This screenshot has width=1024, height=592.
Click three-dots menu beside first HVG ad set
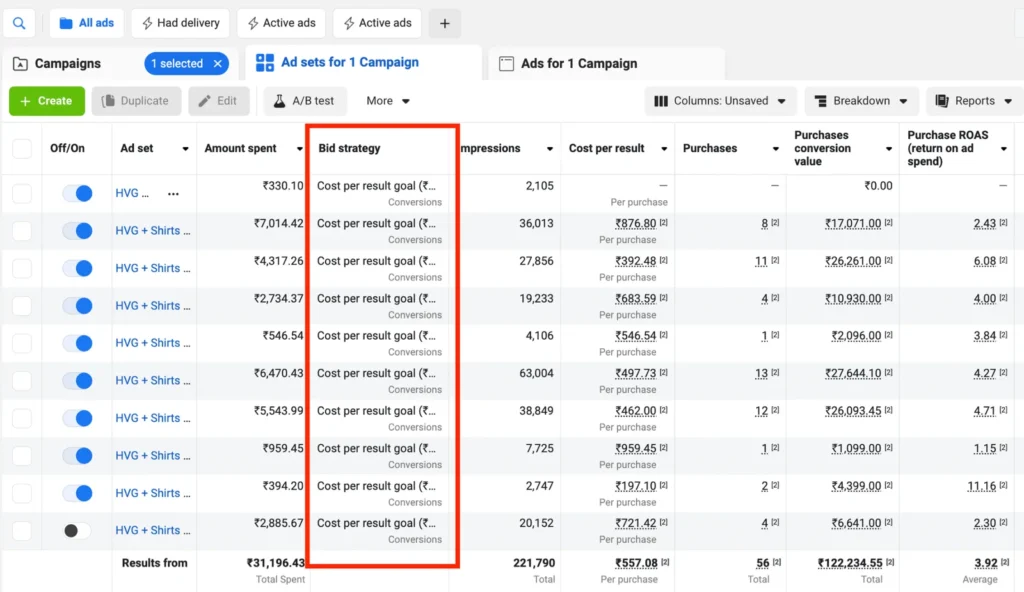[x=173, y=193]
